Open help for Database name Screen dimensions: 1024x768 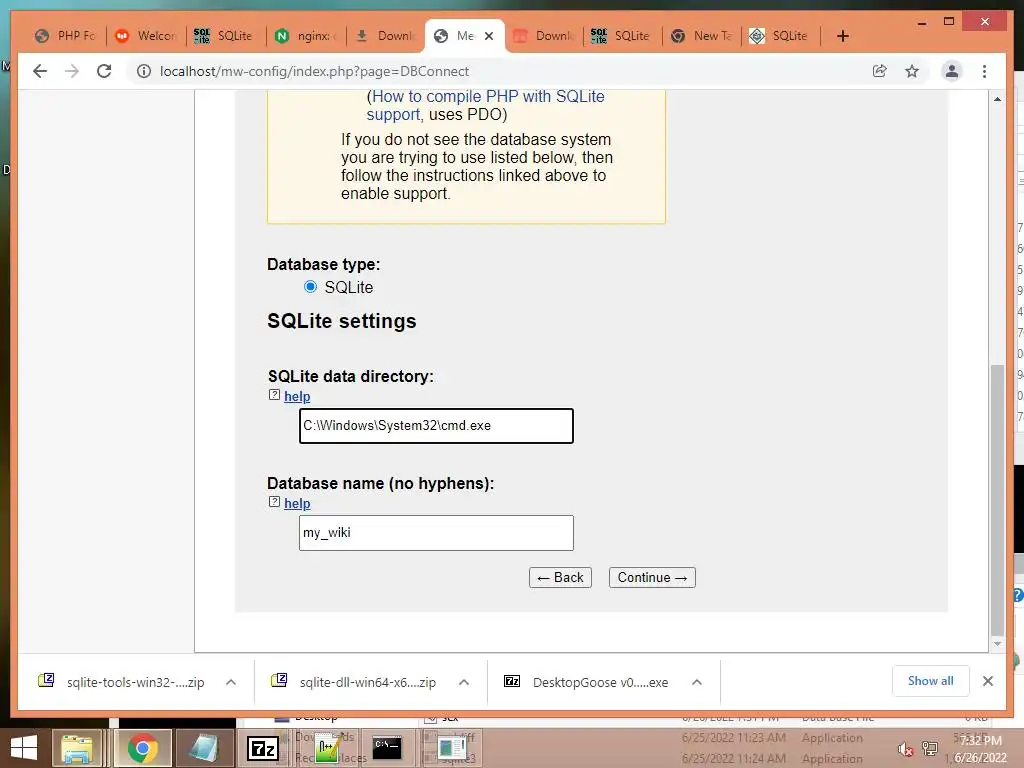297,504
